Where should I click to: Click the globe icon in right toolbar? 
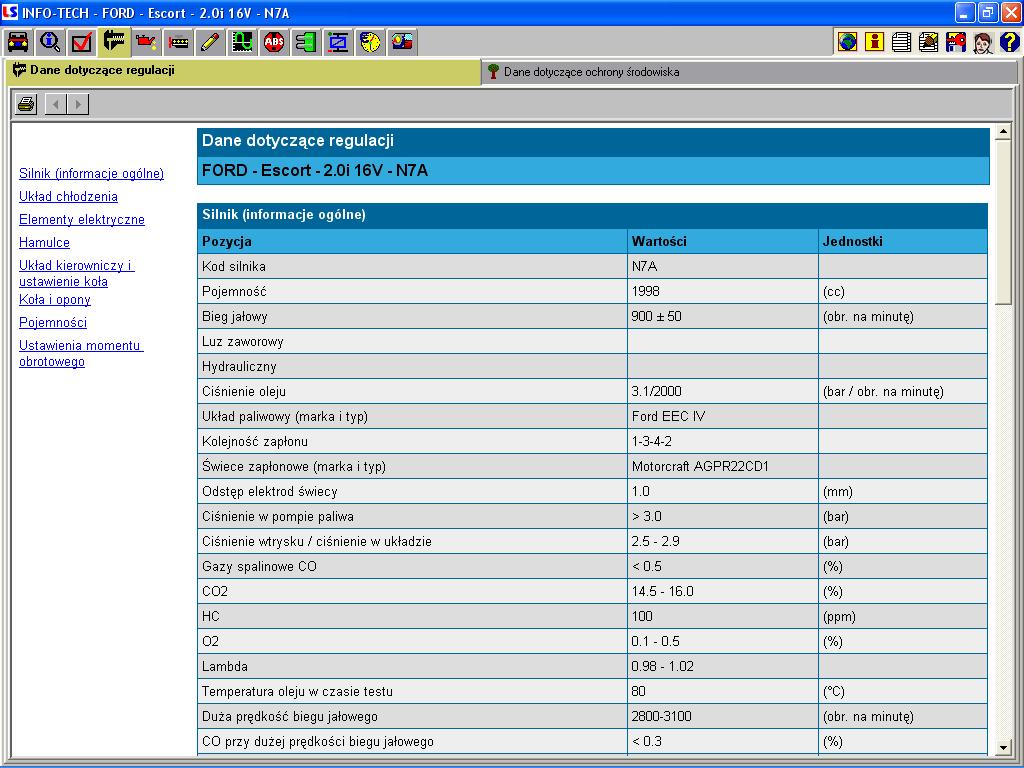tap(848, 42)
